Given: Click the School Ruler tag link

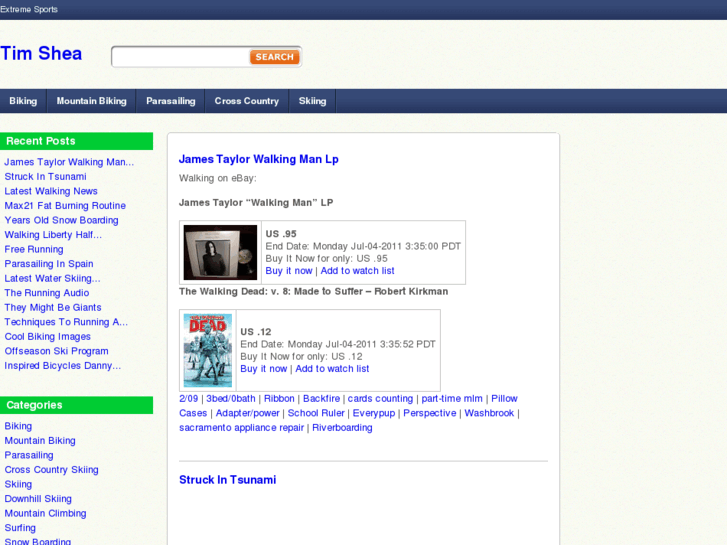Looking at the screenshot, I should tap(316, 413).
